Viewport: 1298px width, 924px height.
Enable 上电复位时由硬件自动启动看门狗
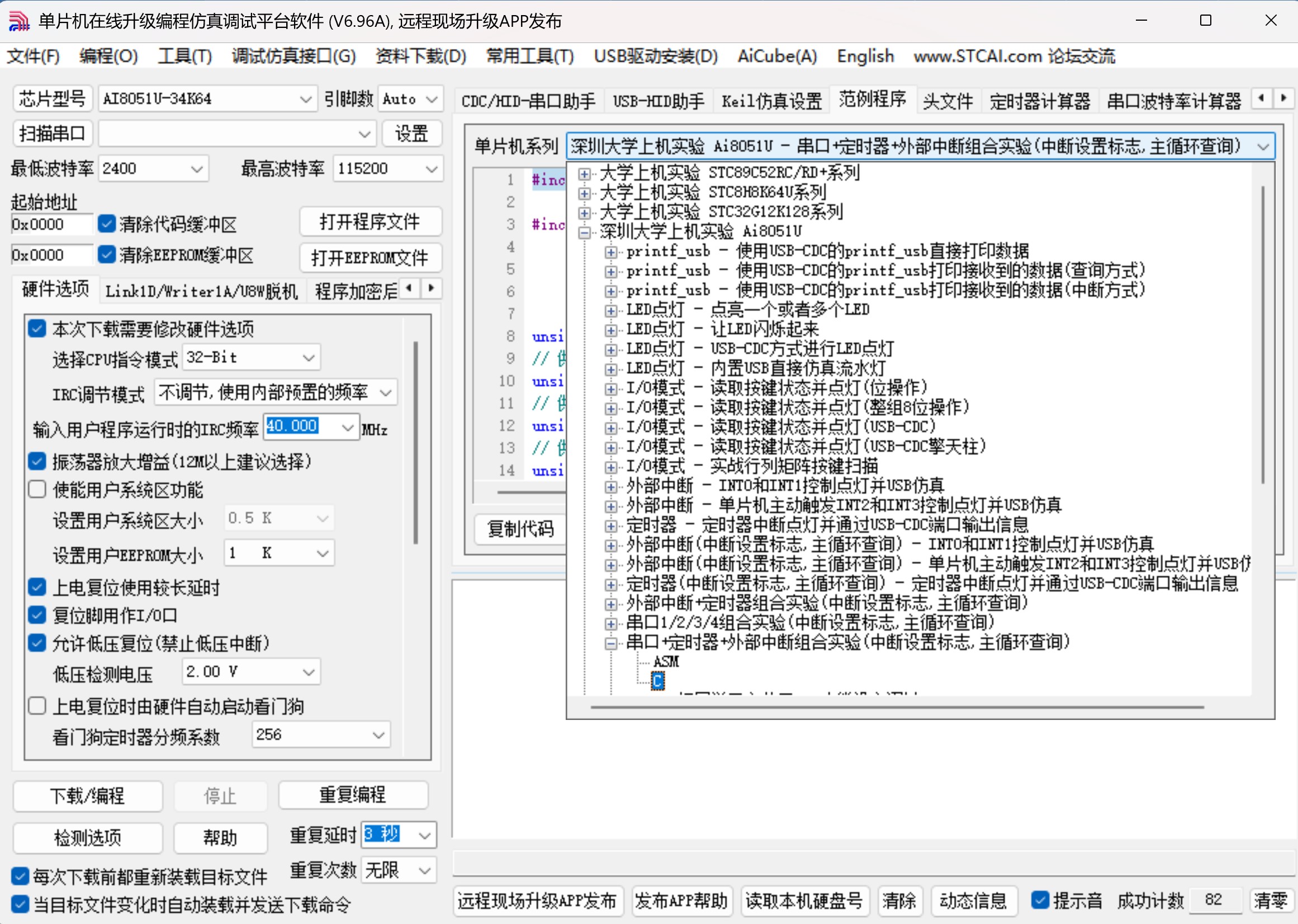(x=37, y=706)
